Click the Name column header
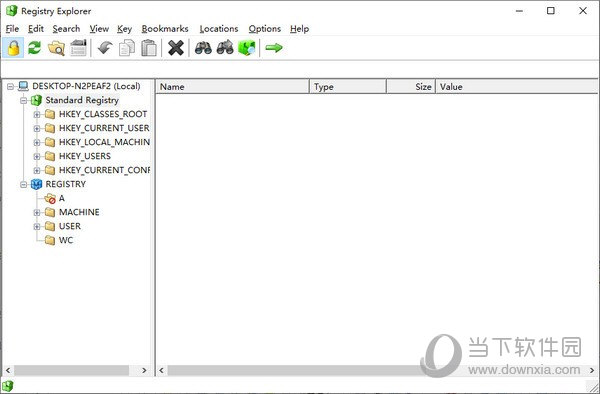The height and width of the screenshot is (394, 600). pyautogui.click(x=232, y=86)
